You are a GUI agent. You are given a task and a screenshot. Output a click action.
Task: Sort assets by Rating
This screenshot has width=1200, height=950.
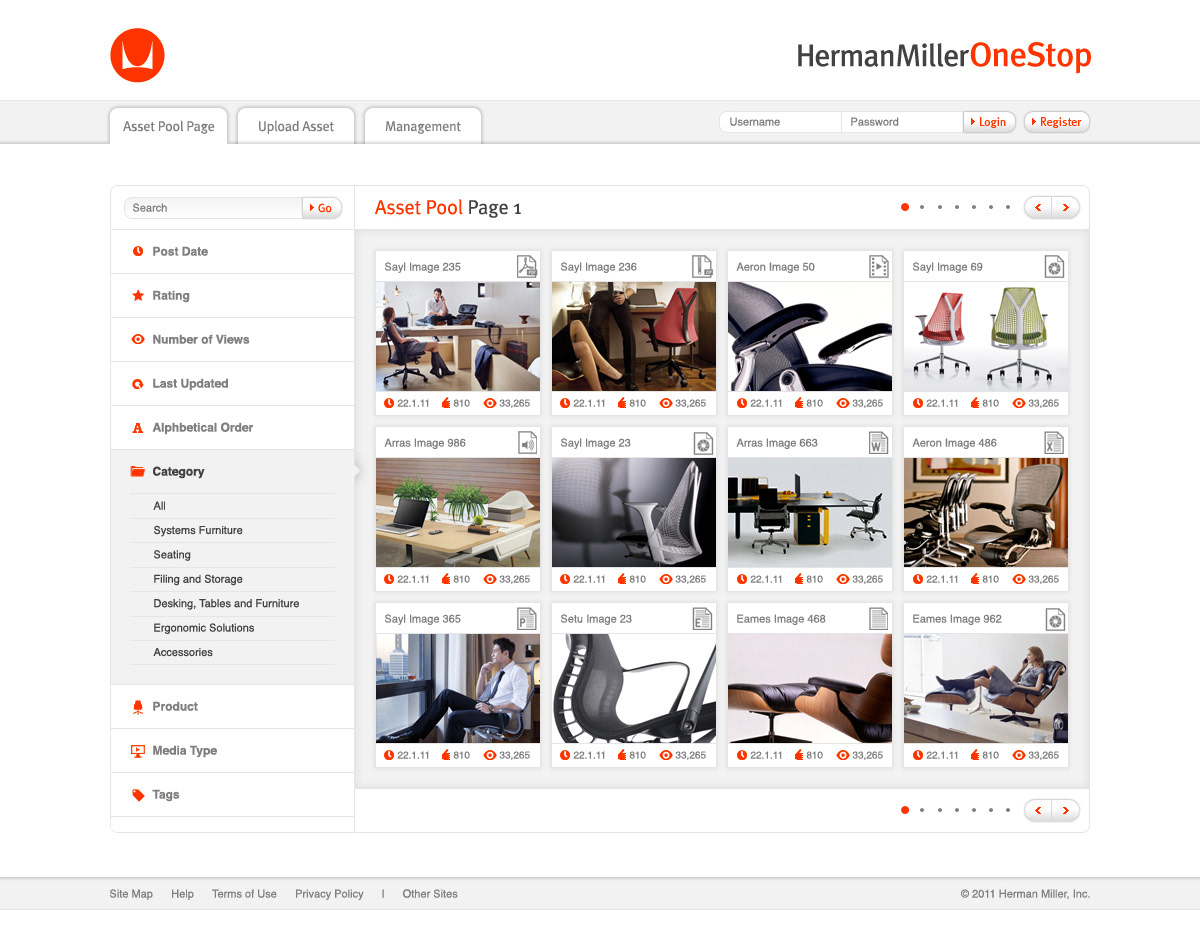pos(232,295)
